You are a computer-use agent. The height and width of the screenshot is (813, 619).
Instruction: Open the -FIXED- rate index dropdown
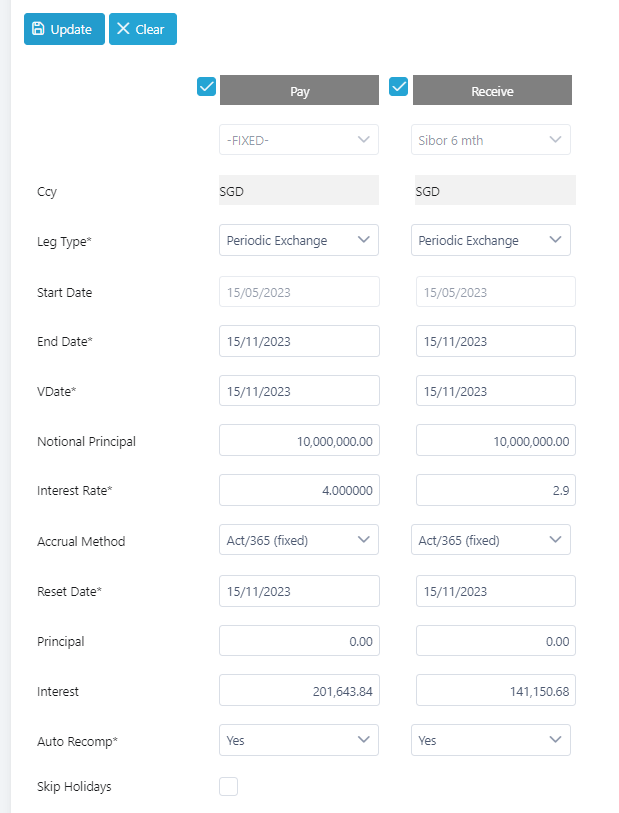(299, 139)
